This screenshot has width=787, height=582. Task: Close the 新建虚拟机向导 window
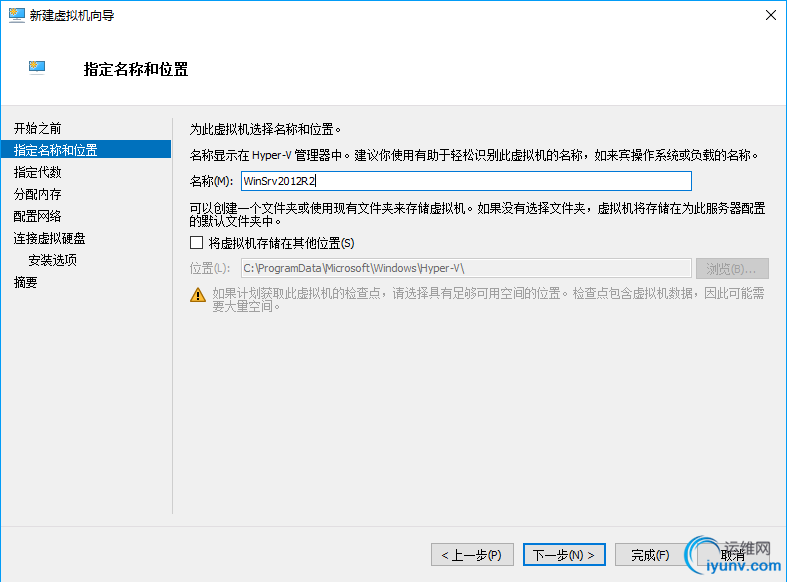pyautogui.click(x=770, y=15)
